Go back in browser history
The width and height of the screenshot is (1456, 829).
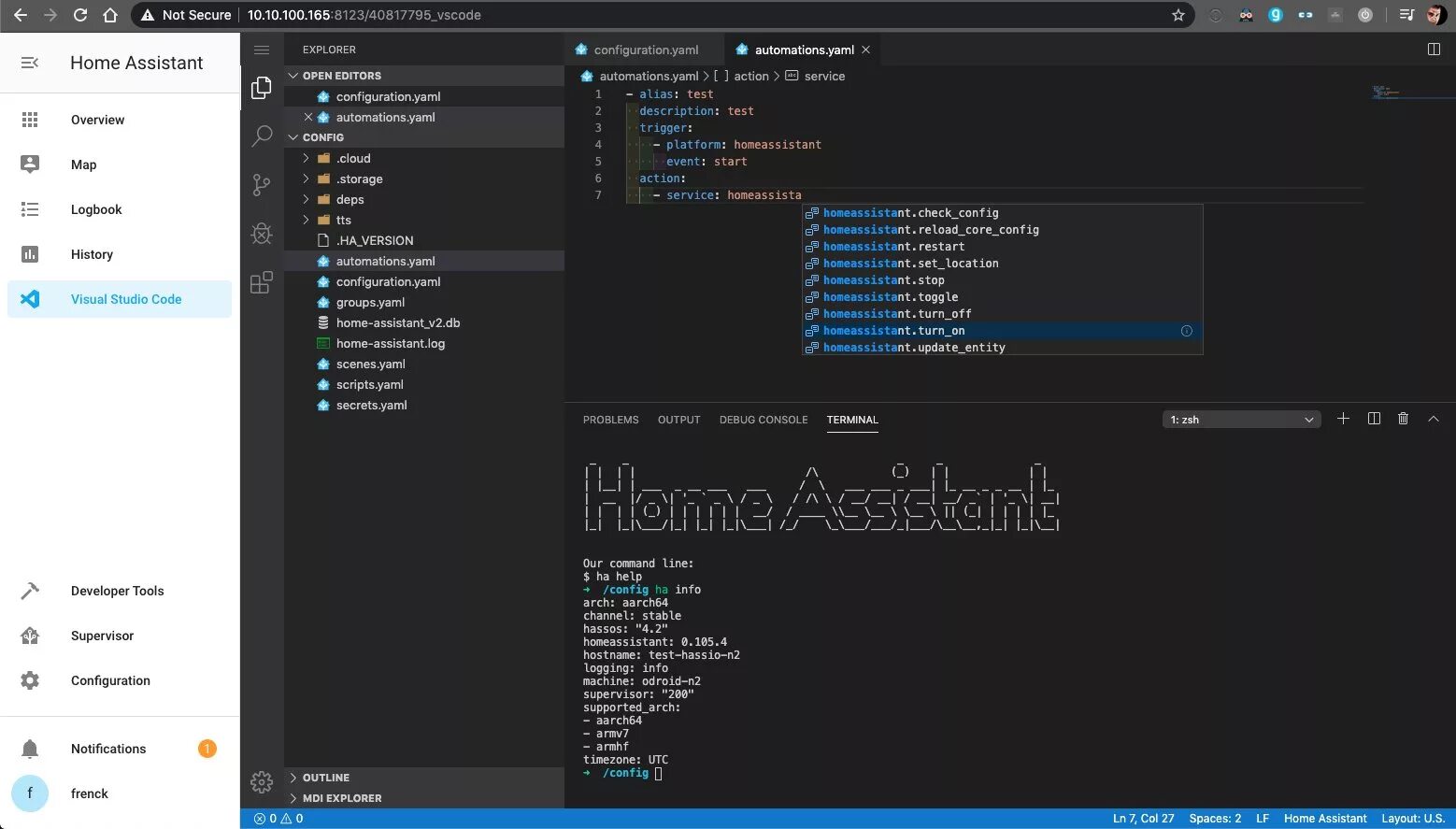21,15
